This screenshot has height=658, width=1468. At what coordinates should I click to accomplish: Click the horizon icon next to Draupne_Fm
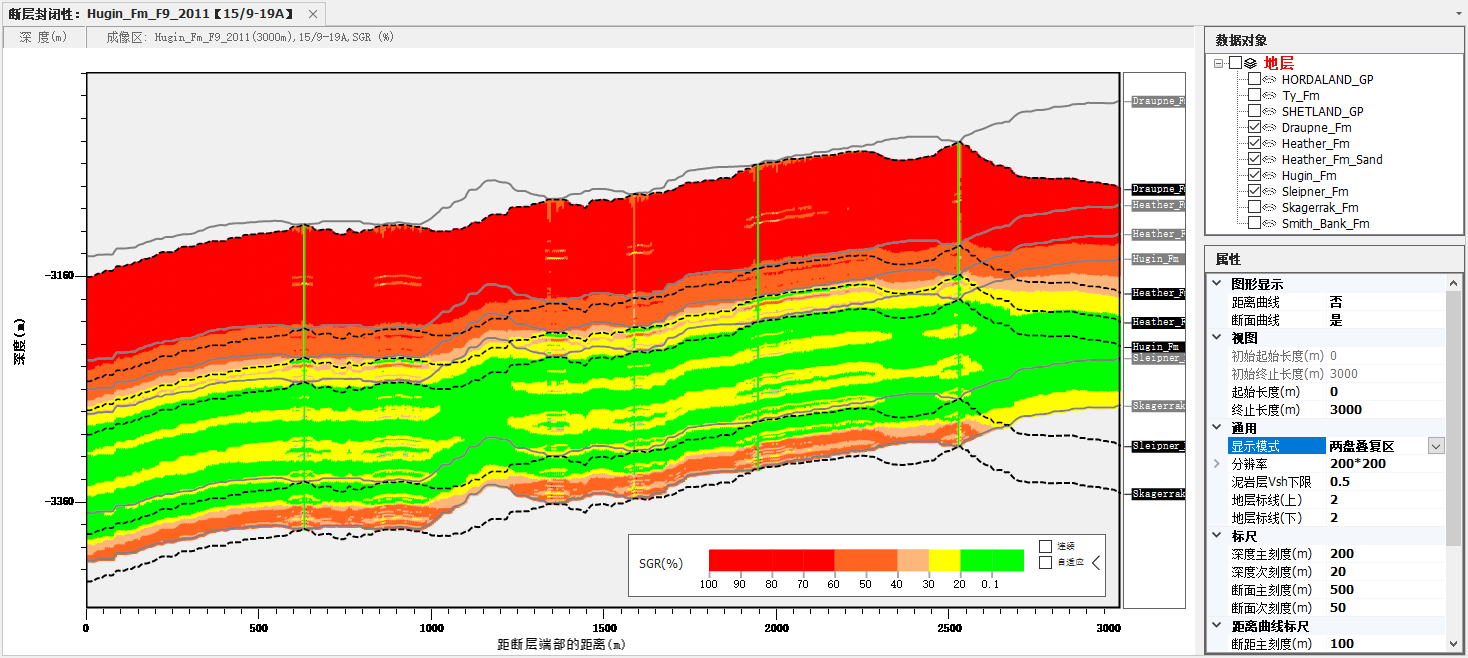(x=1270, y=127)
